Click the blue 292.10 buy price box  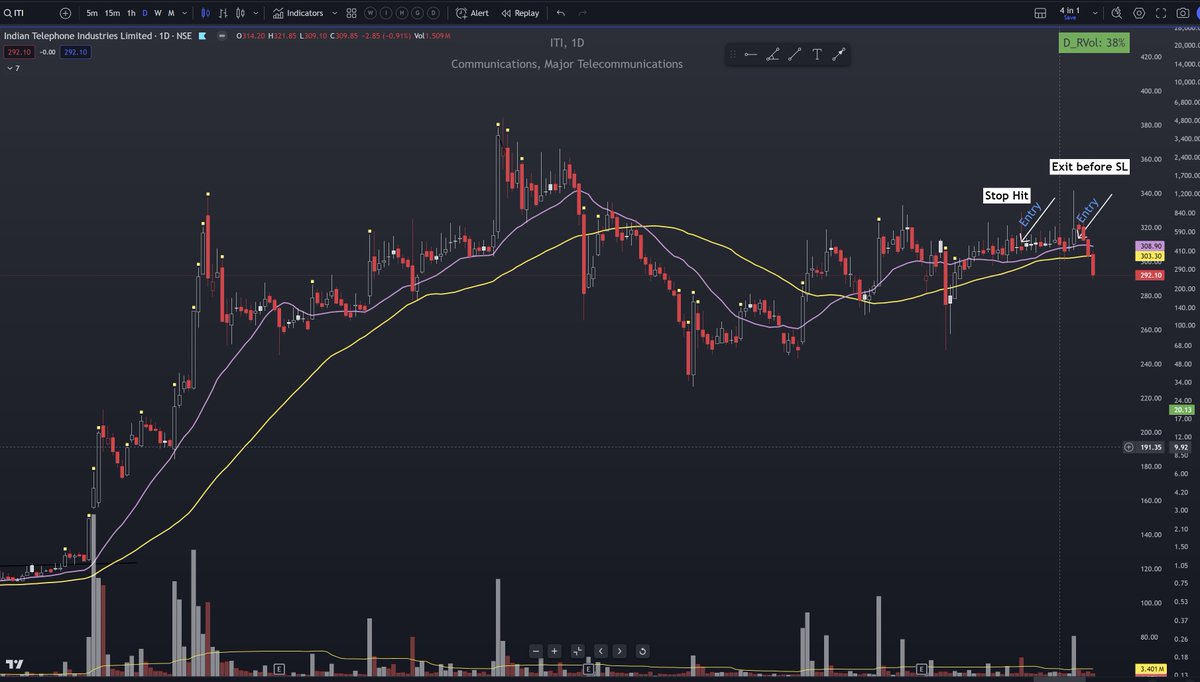click(x=76, y=52)
